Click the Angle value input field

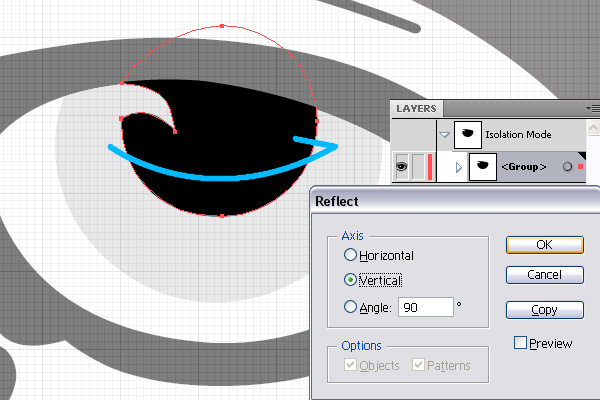tap(426, 307)
